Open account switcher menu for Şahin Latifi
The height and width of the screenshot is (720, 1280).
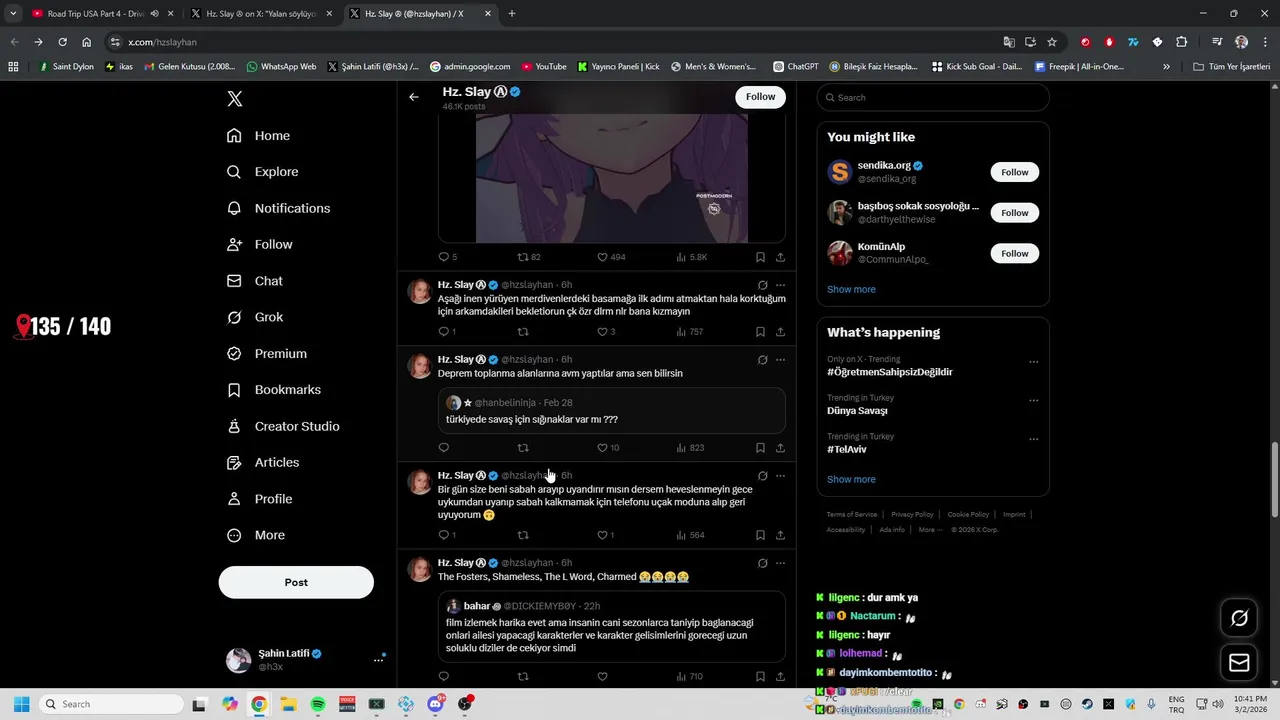click(x=378, y=660)
